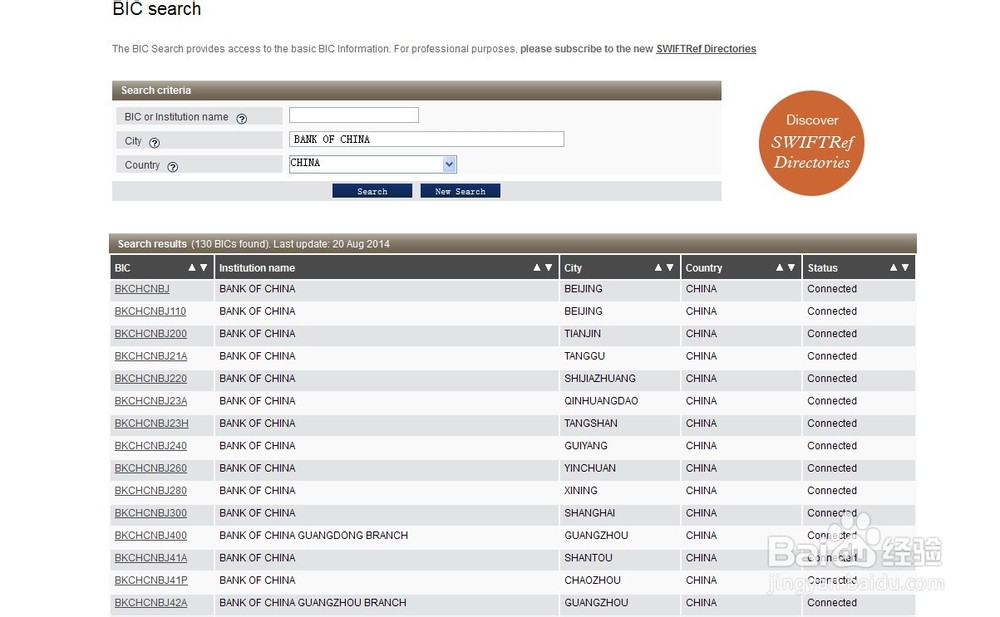Screen dimensions: 1000x617
Task: Sort BIC column ascending
Action: [191, 267]
